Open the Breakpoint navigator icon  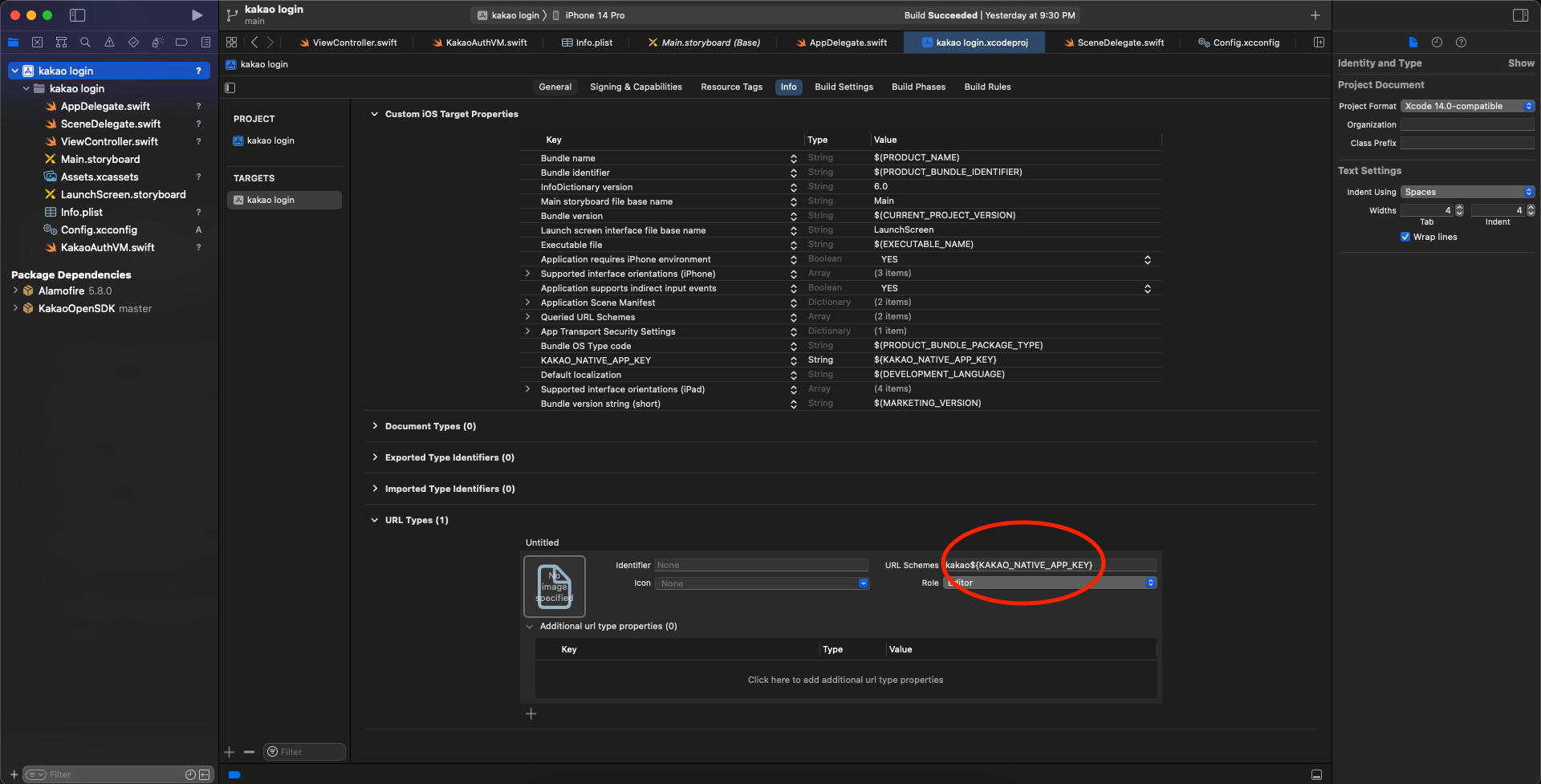[x=181, y=43]
